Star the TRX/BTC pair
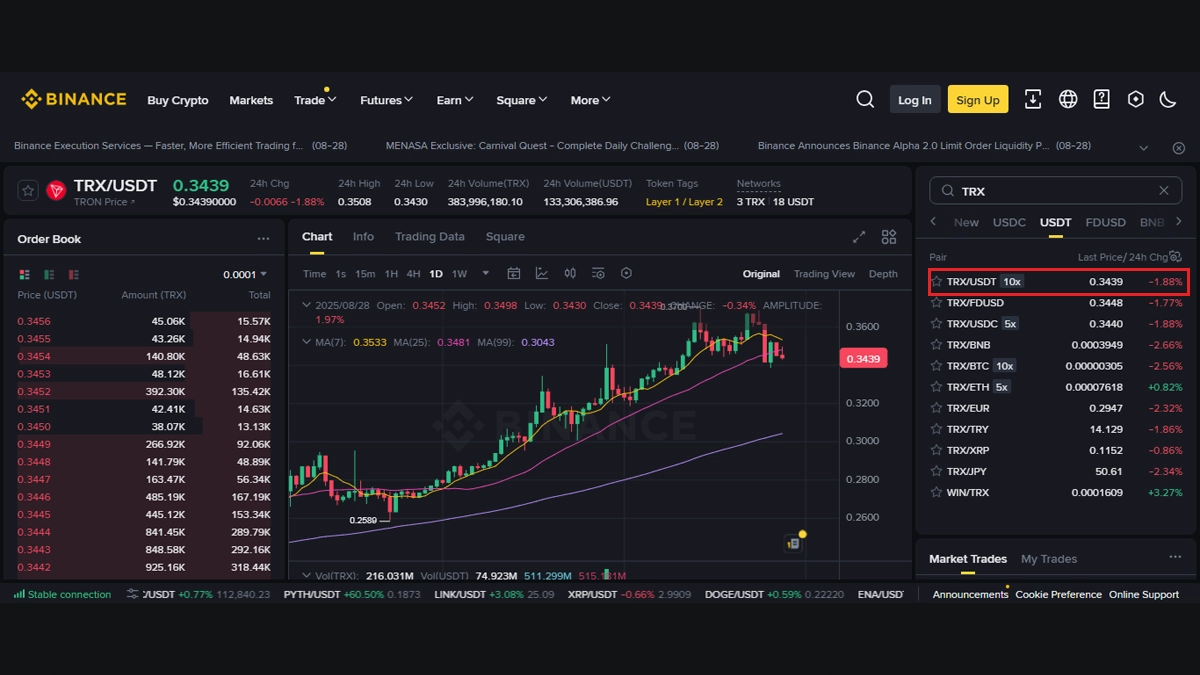 pyautogui.click(x=937, y=366)
